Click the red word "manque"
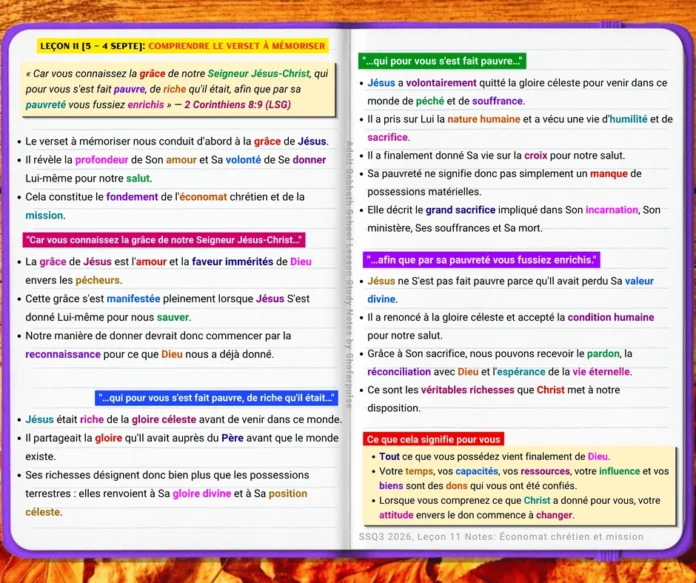696x583 pixels. [x=609, y=174]
